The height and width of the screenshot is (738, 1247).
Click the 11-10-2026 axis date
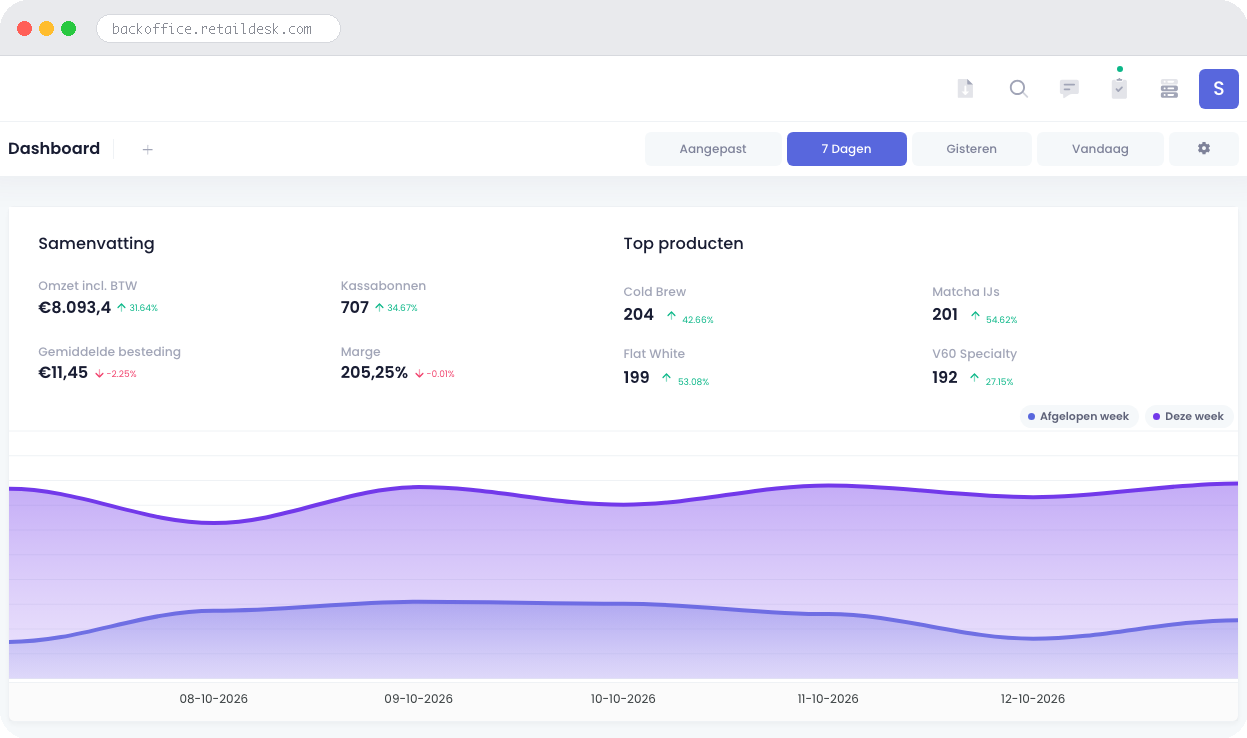click(828, 699)
